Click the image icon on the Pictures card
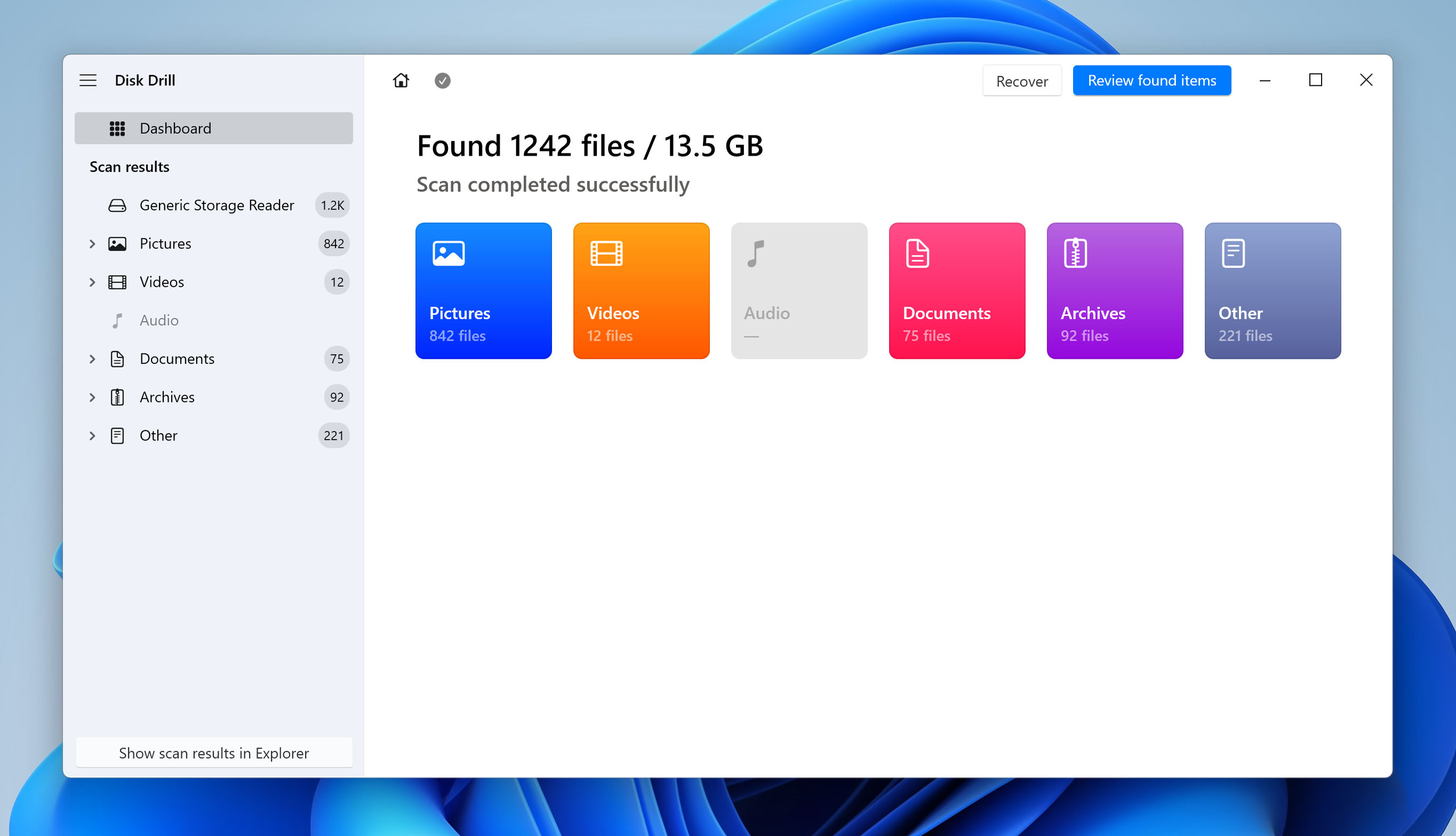1456x836 pixels. pyautogui.click(x=449, y=253)
